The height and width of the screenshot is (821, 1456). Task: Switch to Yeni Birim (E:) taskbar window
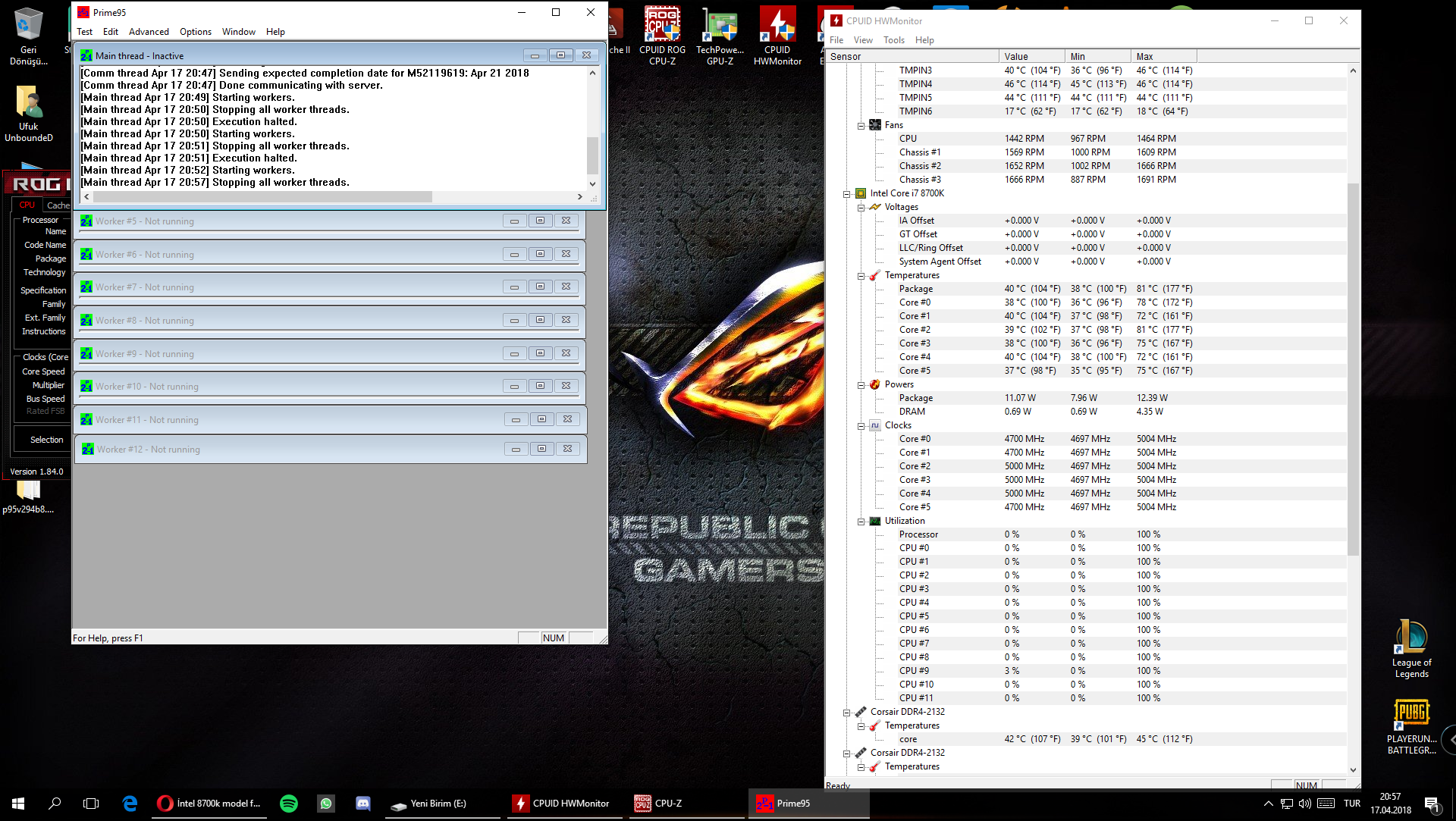442,804
